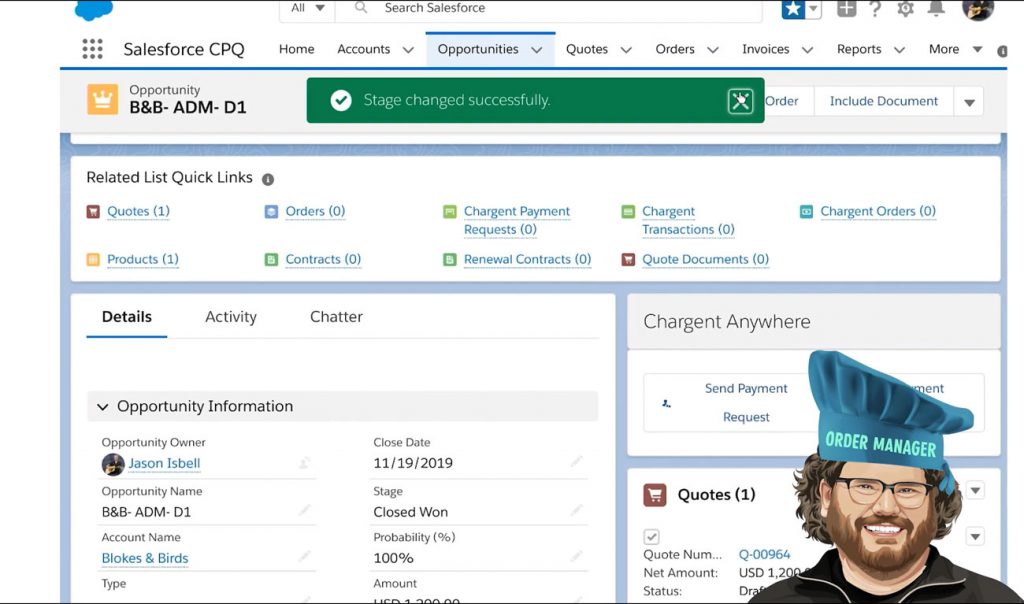Image resolution: width=1024 pixels, height=604 pixels.
Task: Open the Notifications bell icon
Action: pos(936,8)
